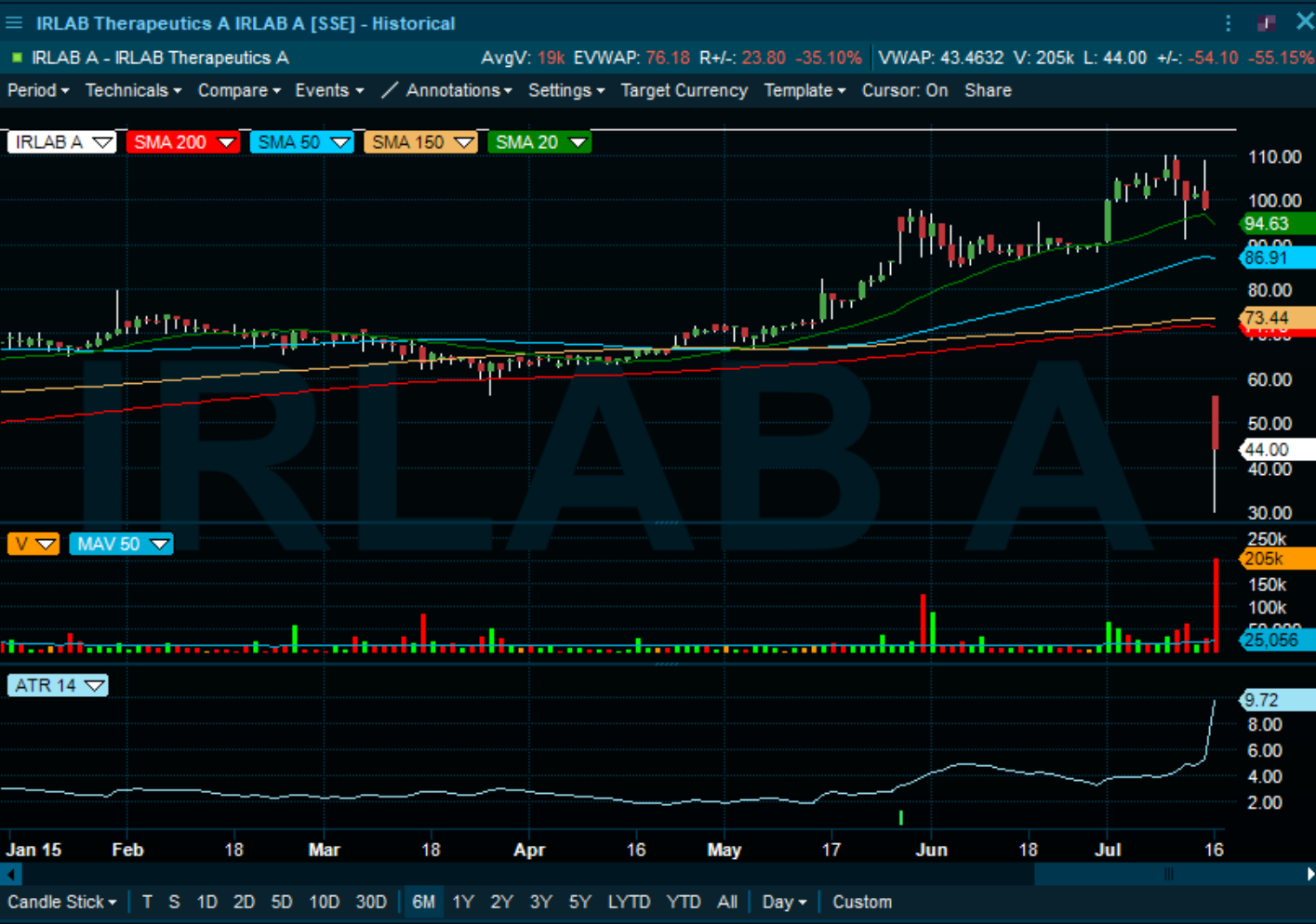Open the Period menu
This screenshot has width=1316, height=924.
(38, 90)
